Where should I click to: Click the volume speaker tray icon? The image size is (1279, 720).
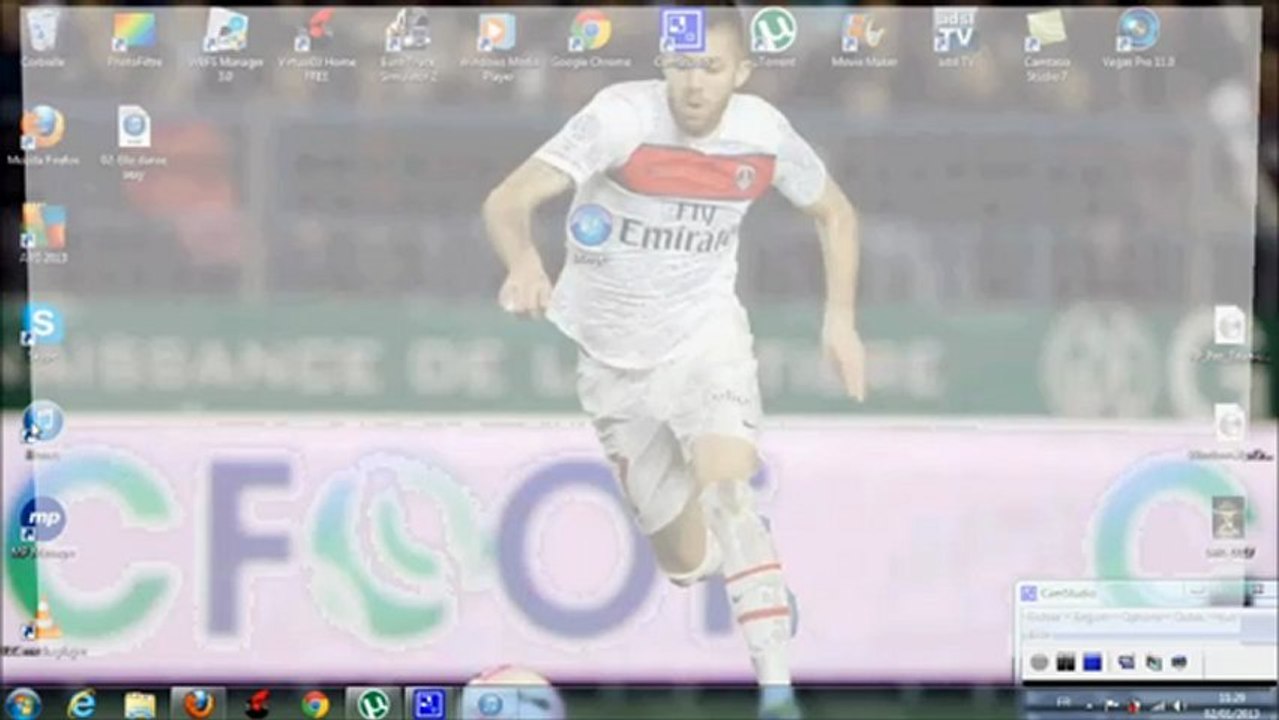tap(1178, 705)
